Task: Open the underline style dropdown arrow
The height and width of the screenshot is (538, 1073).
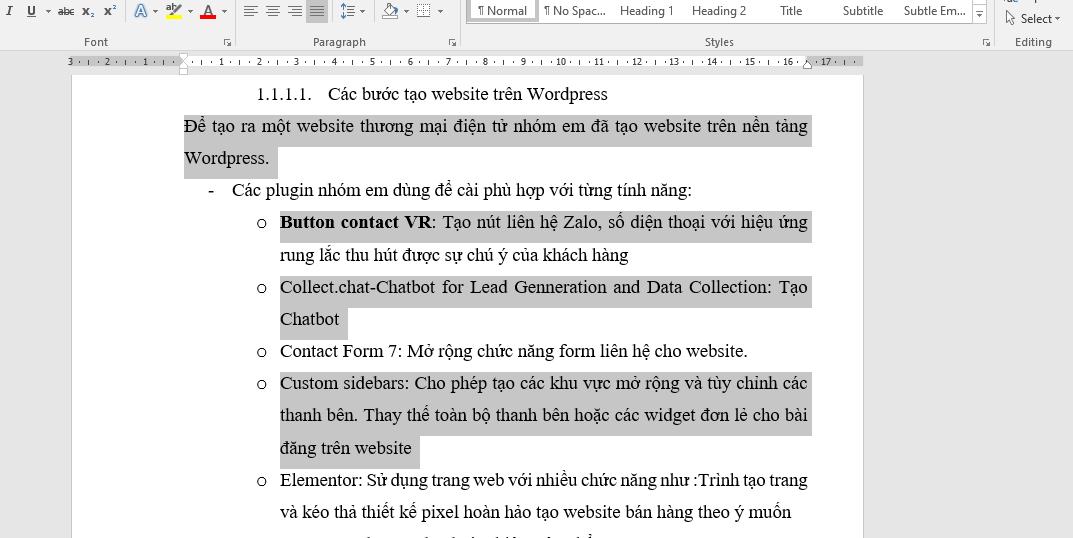Action: tap(48, 11)
